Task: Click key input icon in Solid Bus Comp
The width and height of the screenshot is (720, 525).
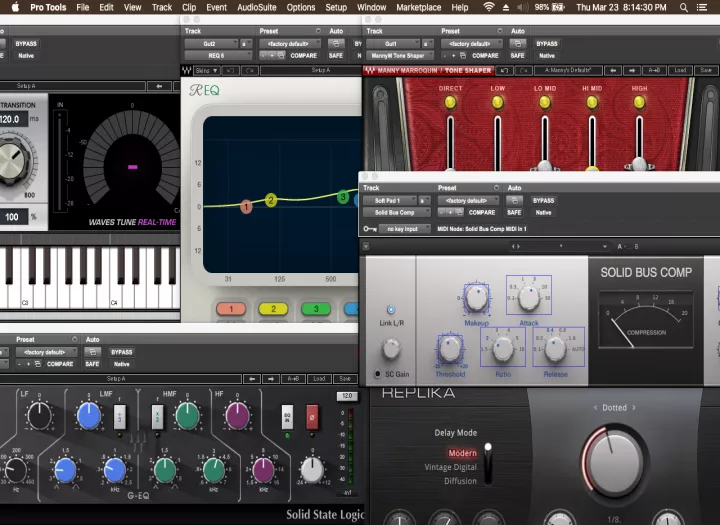Action: pos(370,229)
